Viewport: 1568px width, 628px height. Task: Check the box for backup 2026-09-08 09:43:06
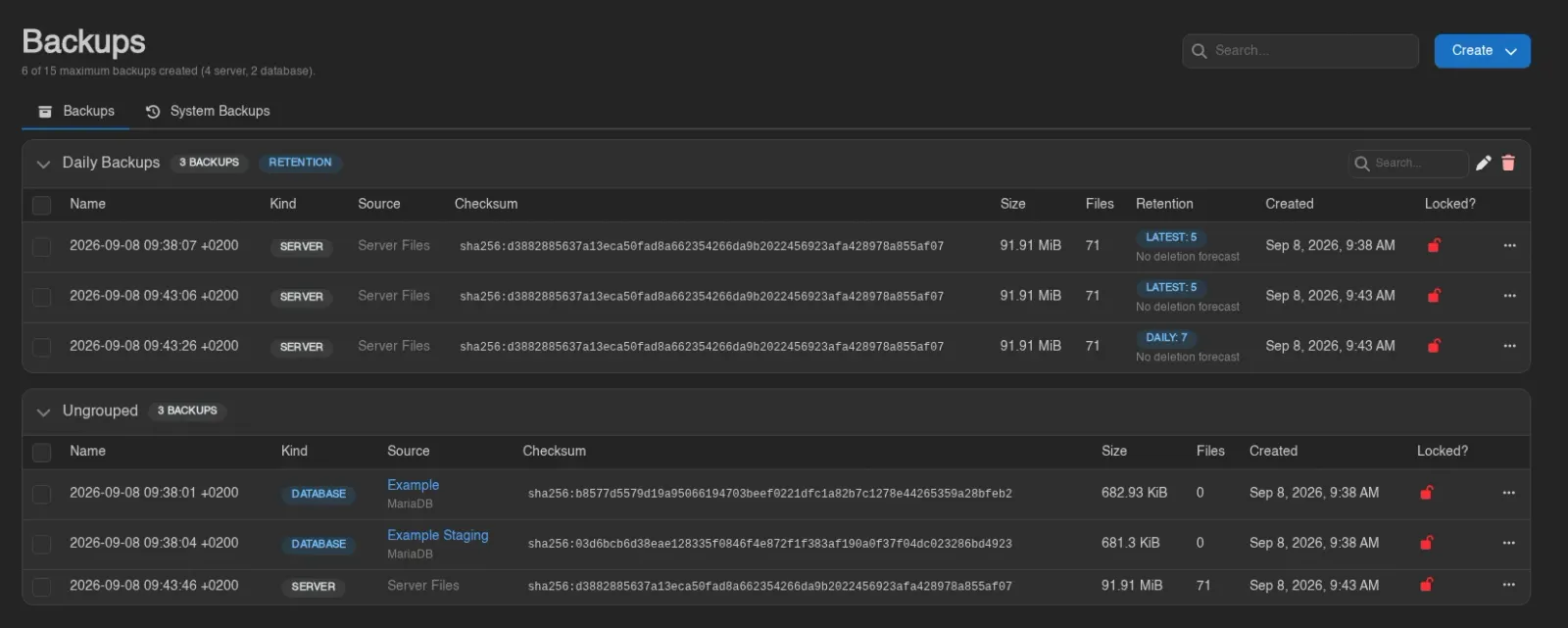pos(42,297)
